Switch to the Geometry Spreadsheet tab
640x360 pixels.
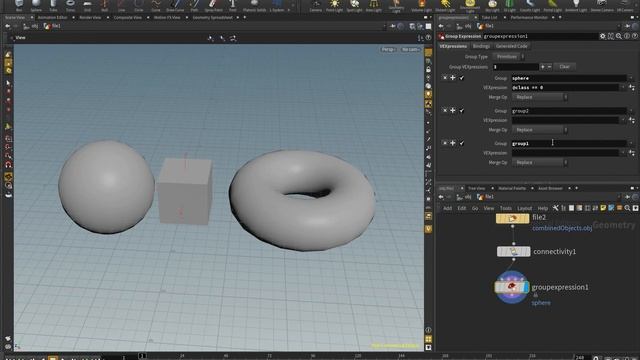pos(212,18)
